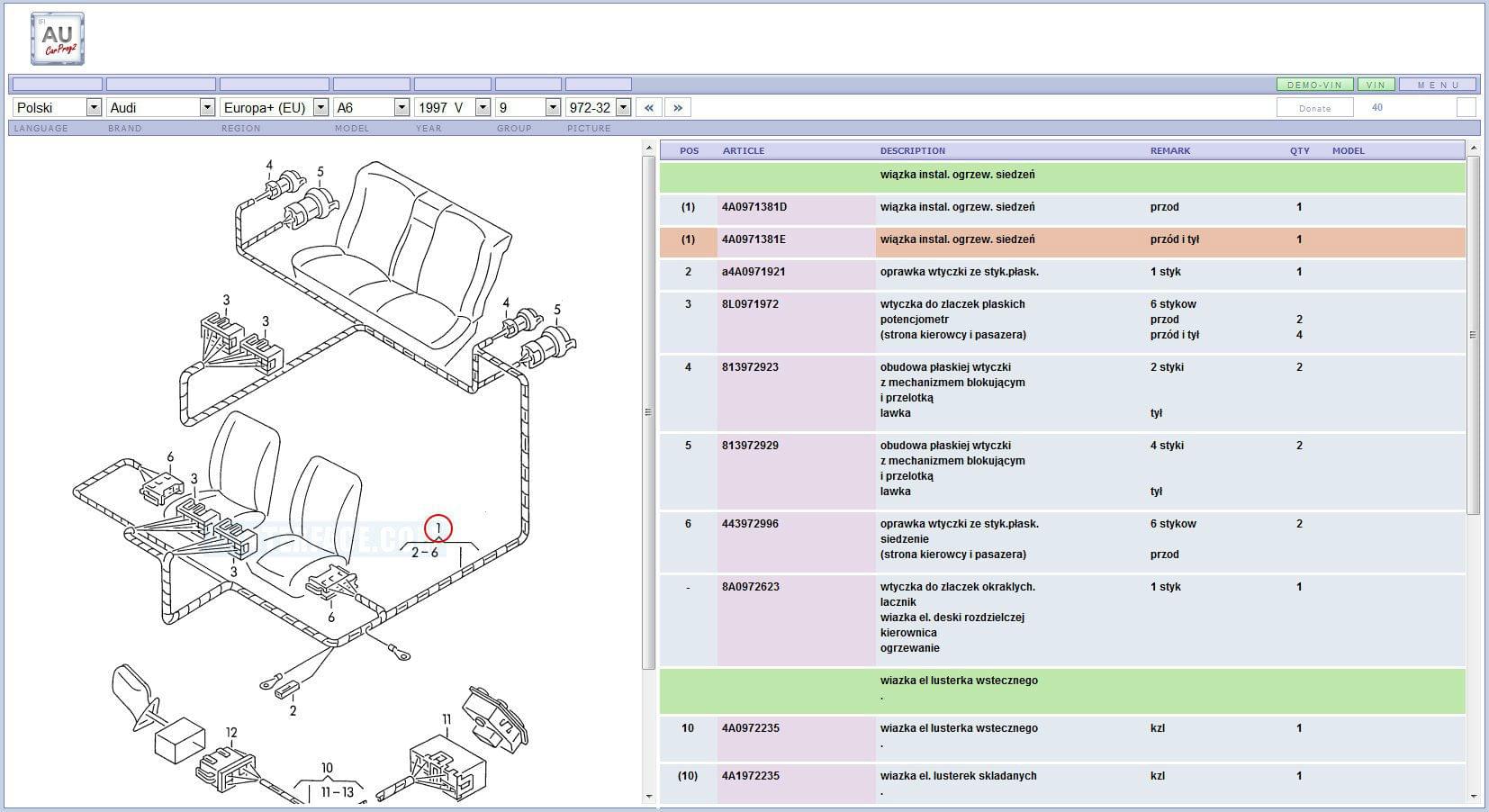
Task: Sort by MODEL column header
Action: coord(1349,150)
